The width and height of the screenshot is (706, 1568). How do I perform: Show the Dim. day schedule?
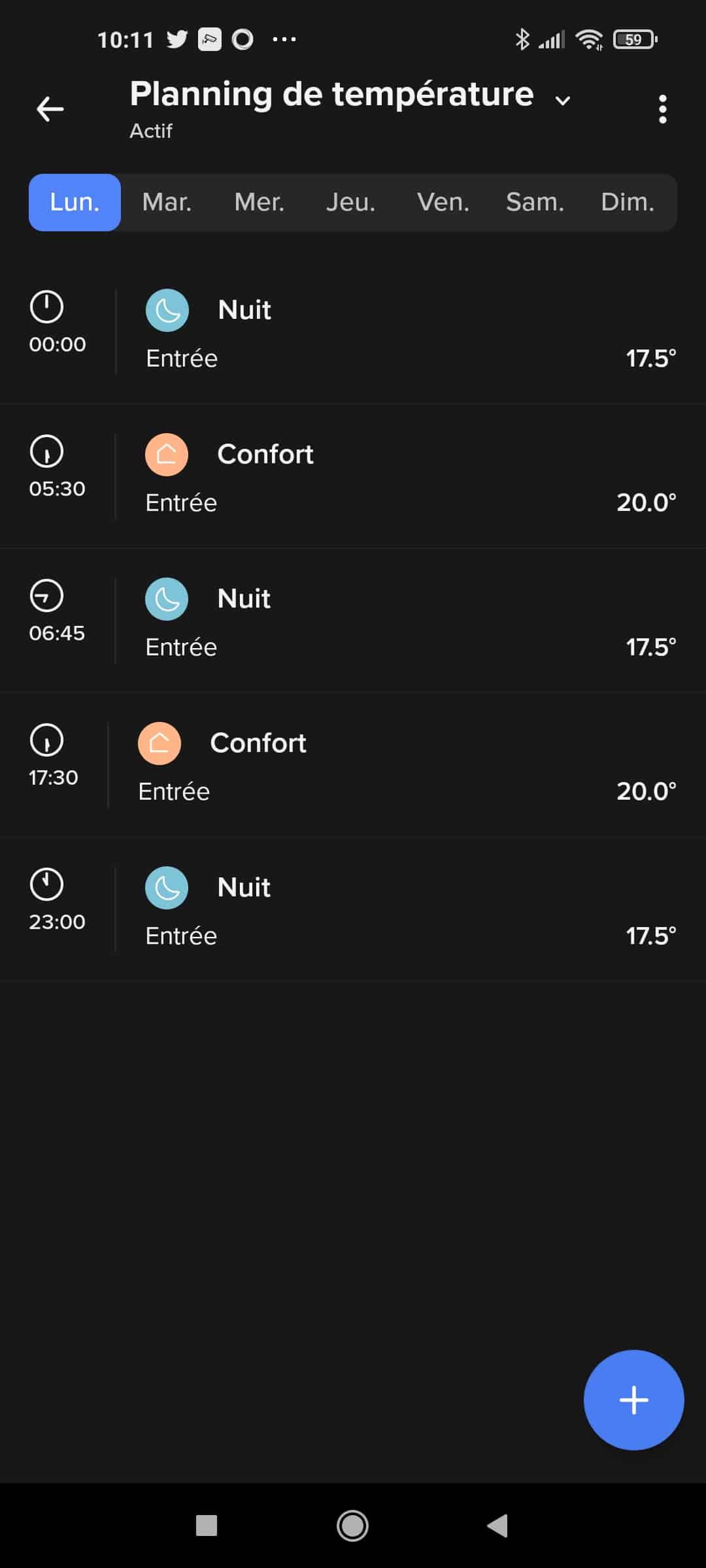click(x=628, y=203)
